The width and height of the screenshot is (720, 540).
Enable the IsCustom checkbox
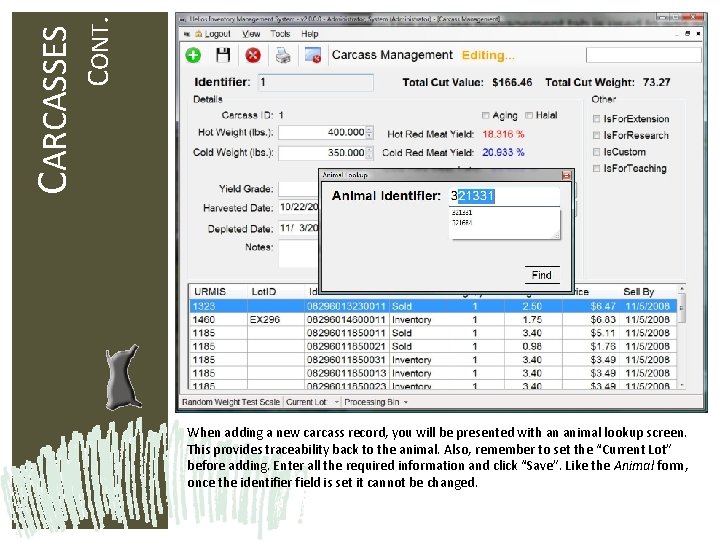pos(596,152)
